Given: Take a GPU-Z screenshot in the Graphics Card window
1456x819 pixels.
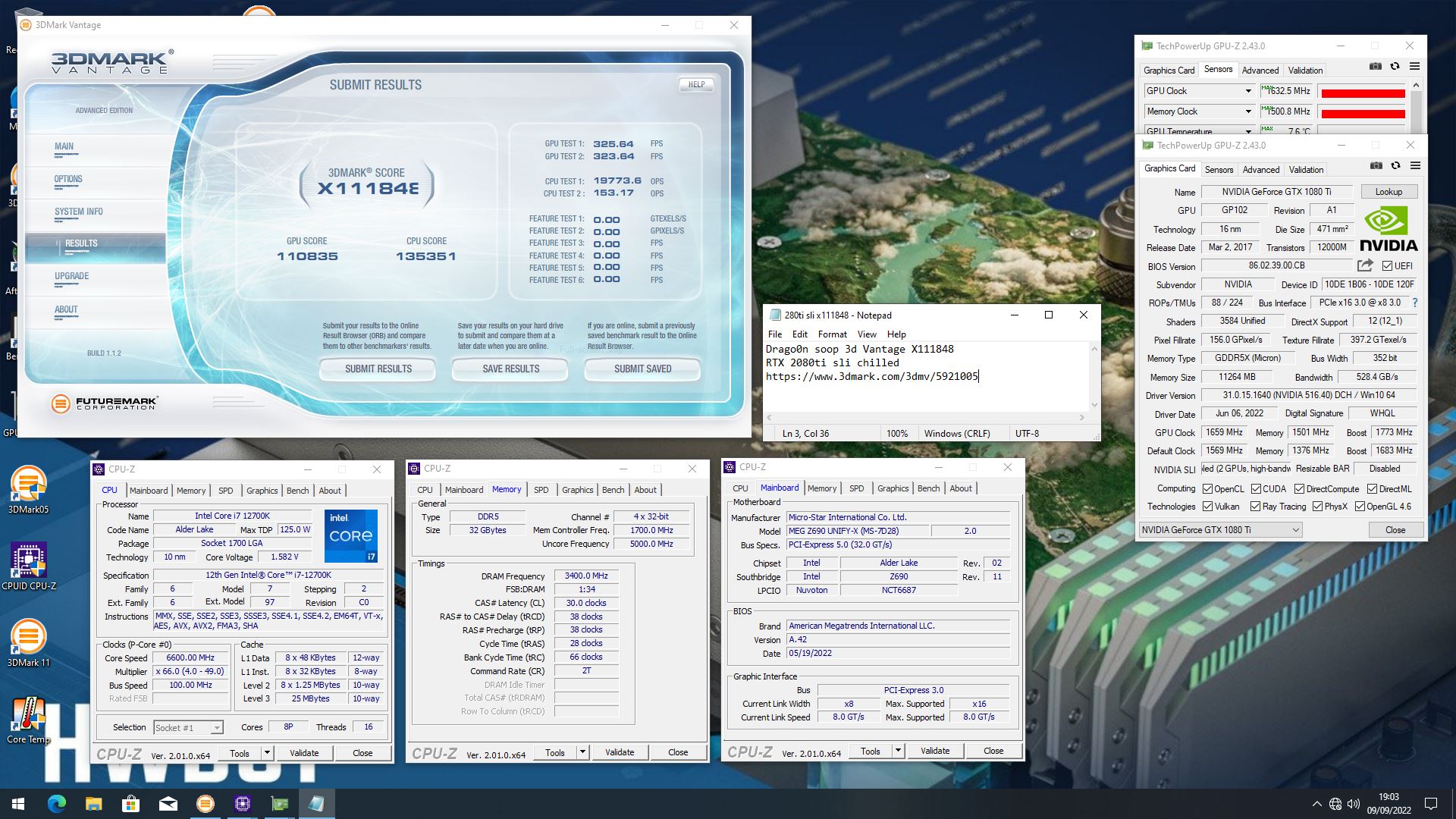Looking at the screenshot, I should 1376,165.
